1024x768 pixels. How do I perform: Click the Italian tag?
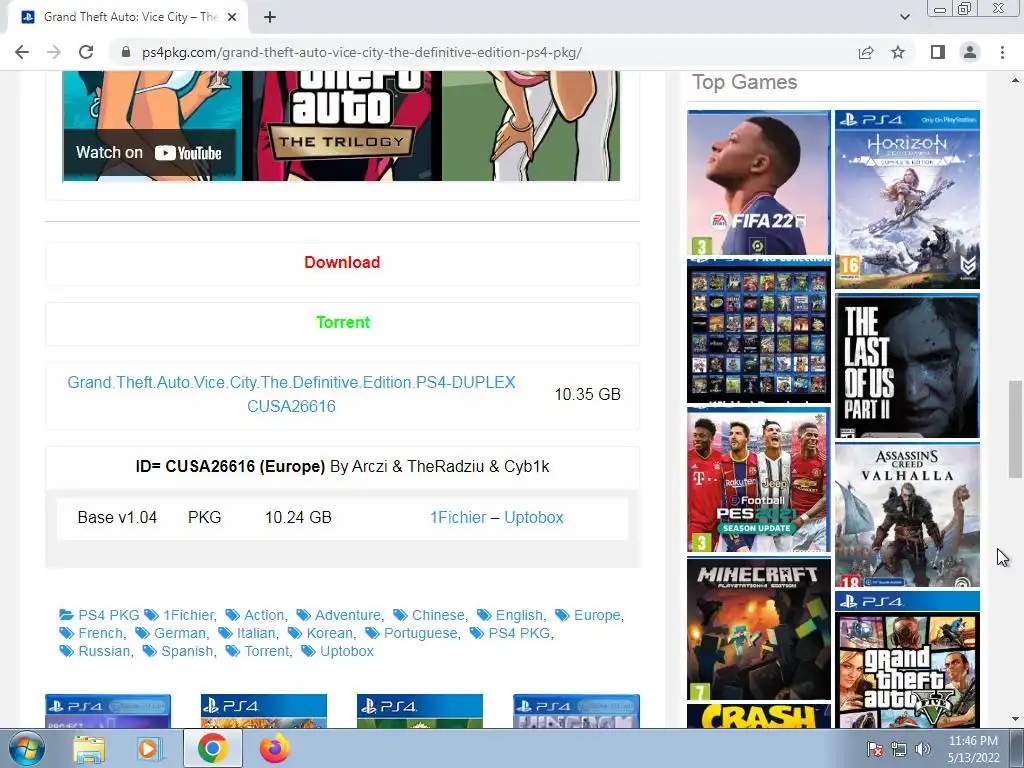click(x=256, y=633)
